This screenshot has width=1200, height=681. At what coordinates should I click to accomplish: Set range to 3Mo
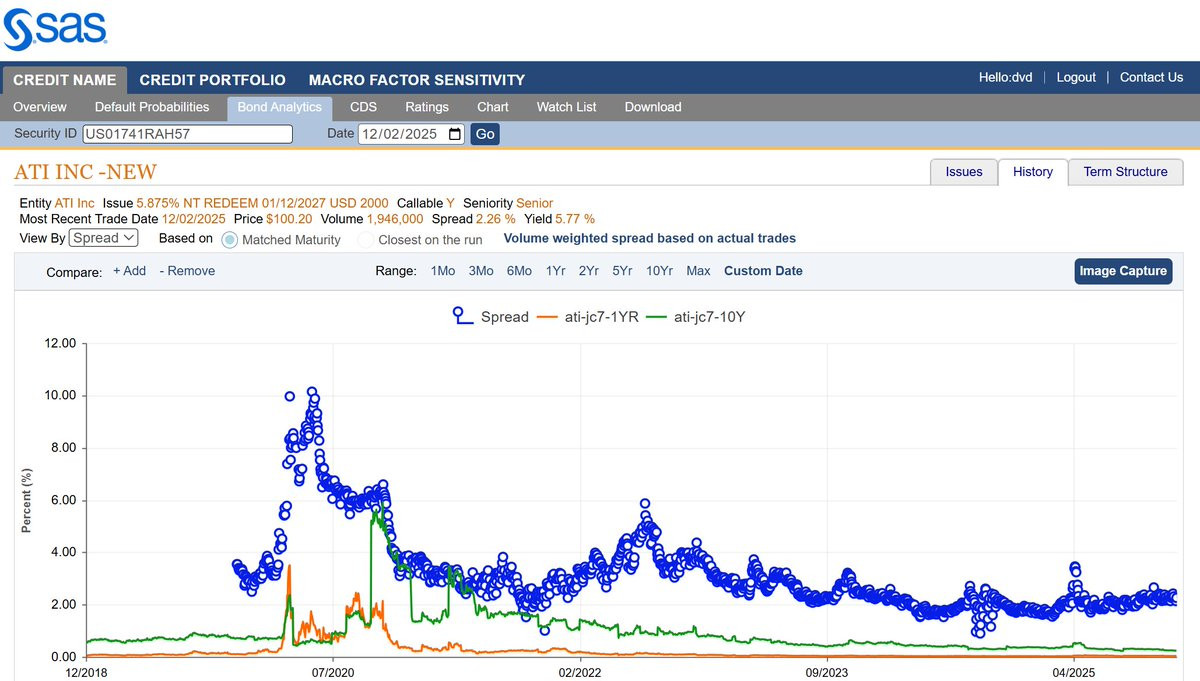[481, 271]
